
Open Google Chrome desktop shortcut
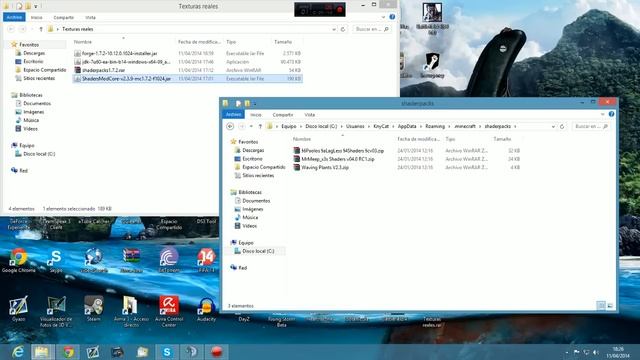click(x=18, y=260)
